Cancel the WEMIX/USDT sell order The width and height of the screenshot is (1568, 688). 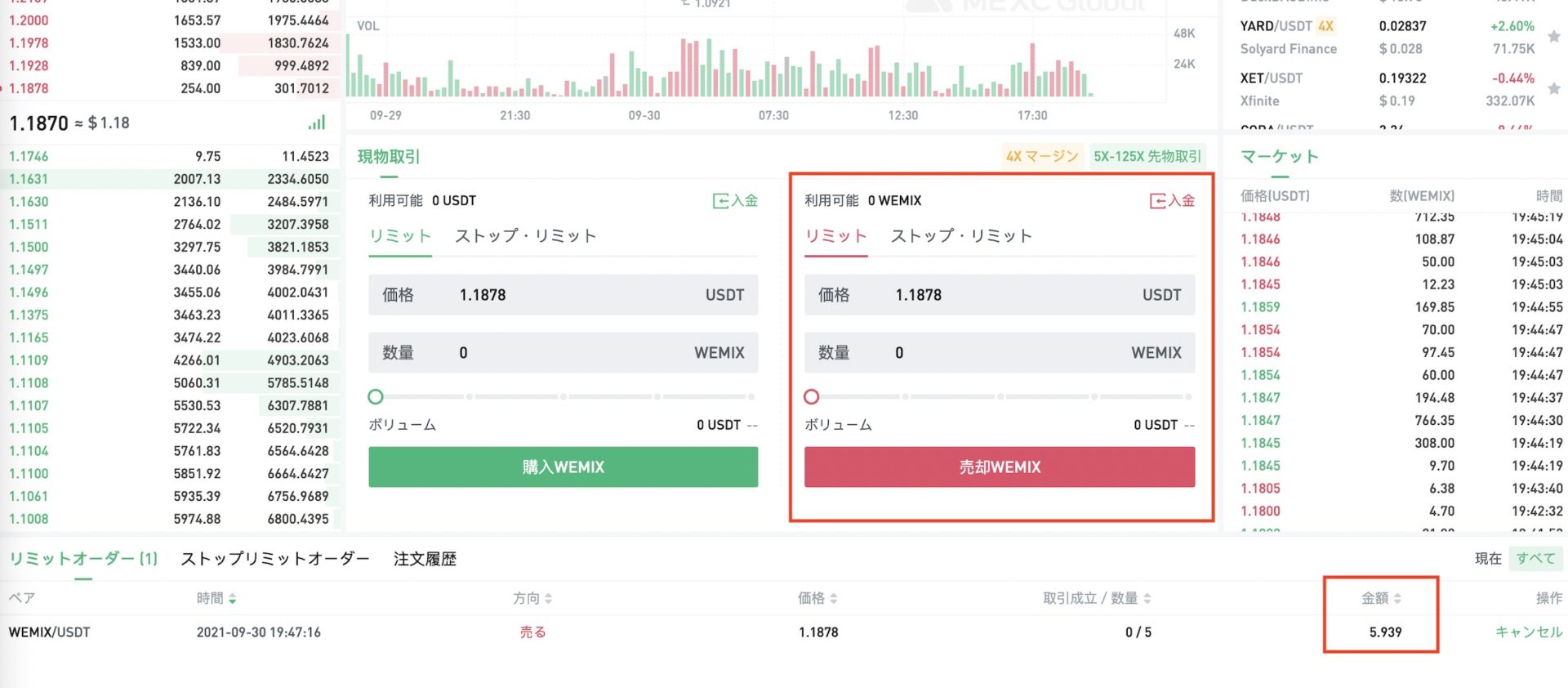[1528, 632]
